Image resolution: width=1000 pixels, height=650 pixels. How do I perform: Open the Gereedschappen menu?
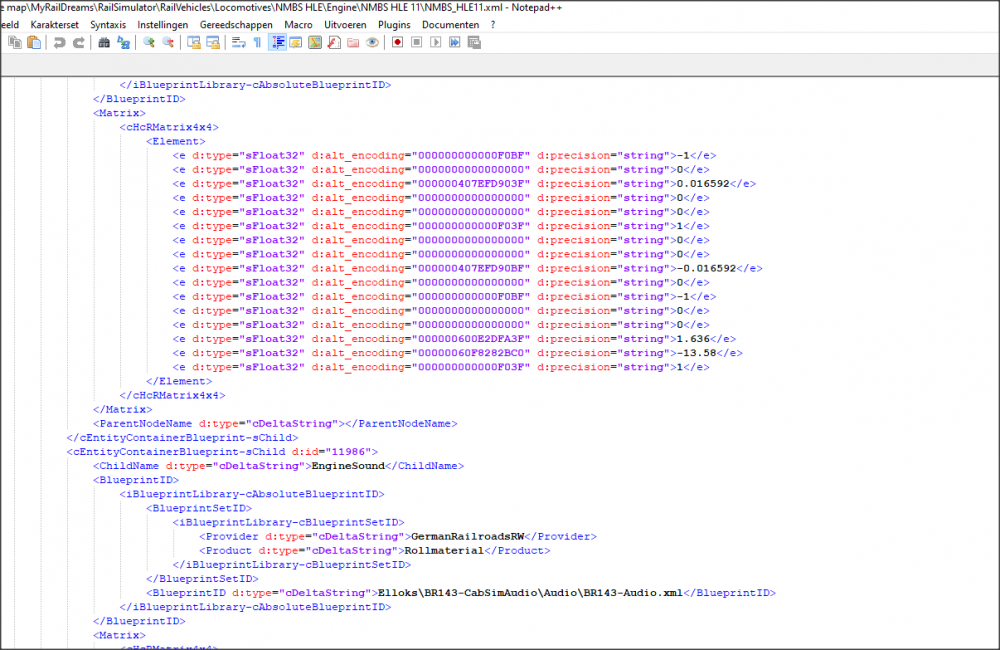(235, 24)
